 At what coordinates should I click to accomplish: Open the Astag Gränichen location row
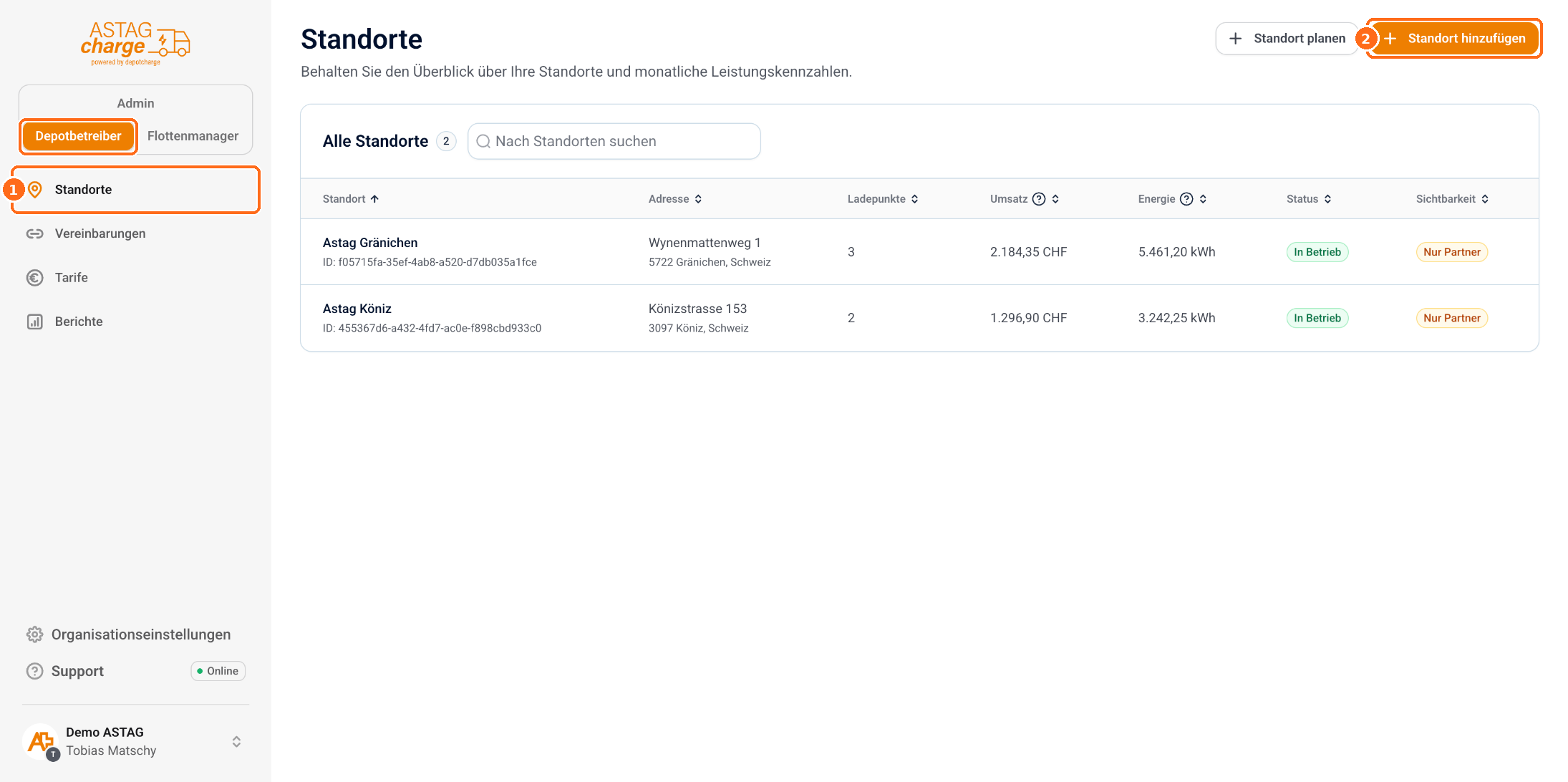(x=919, y=252)
